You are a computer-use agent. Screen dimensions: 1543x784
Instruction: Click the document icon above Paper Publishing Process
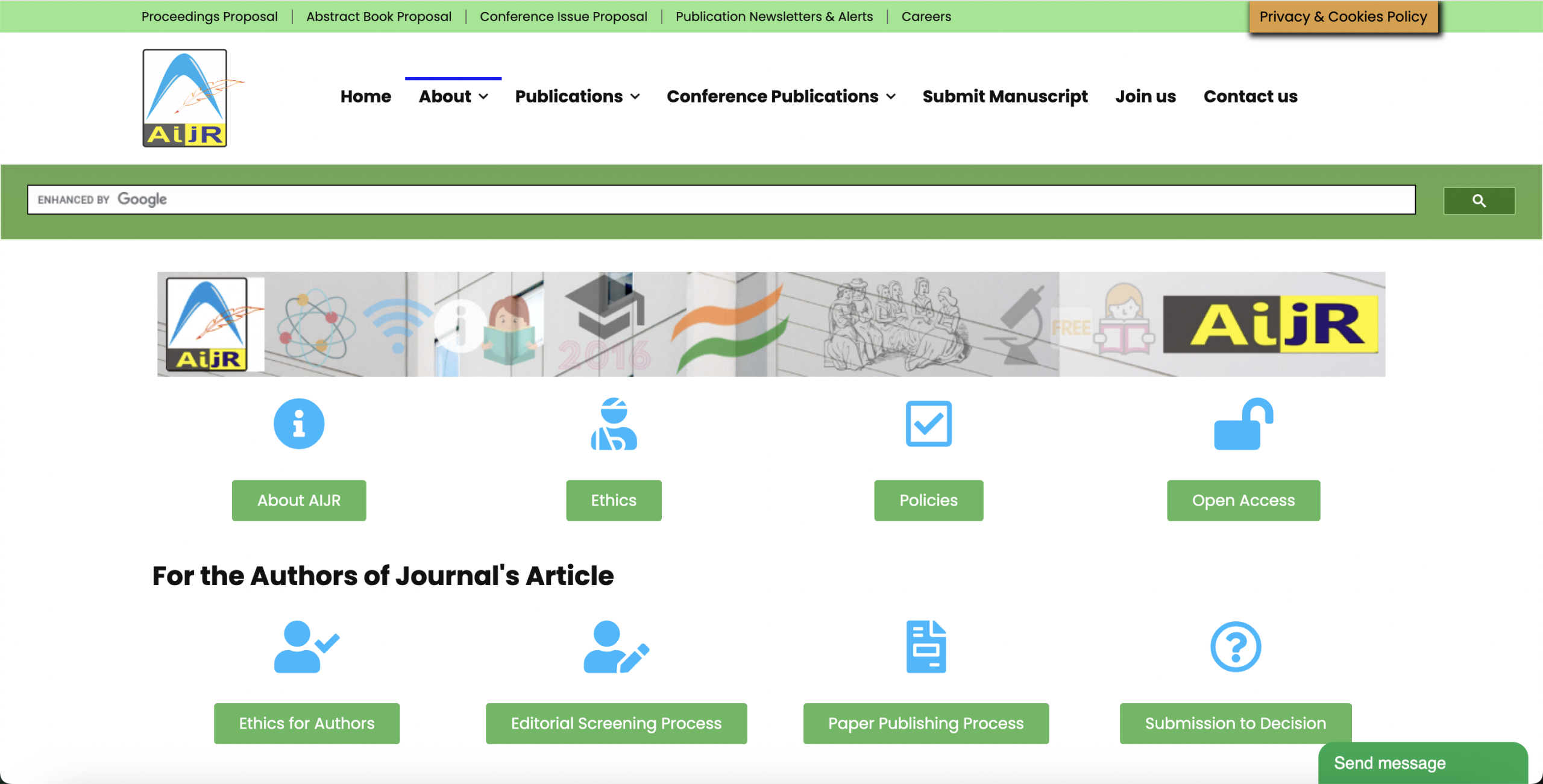click(x=925, y=647)
